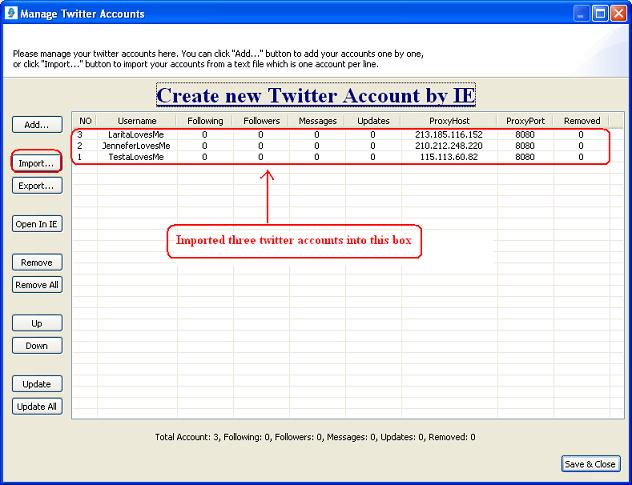This screenshot has width=632, height=485.
Task: Click Save & Close button
Action: point(590,464)
